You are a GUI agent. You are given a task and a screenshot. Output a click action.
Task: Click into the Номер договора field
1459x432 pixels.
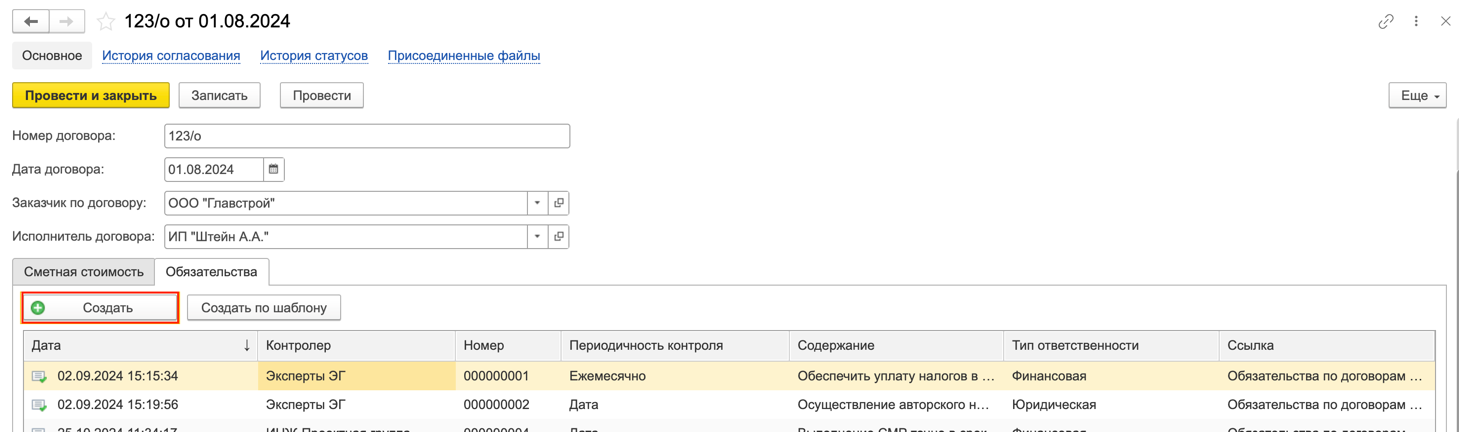[366, 136]
